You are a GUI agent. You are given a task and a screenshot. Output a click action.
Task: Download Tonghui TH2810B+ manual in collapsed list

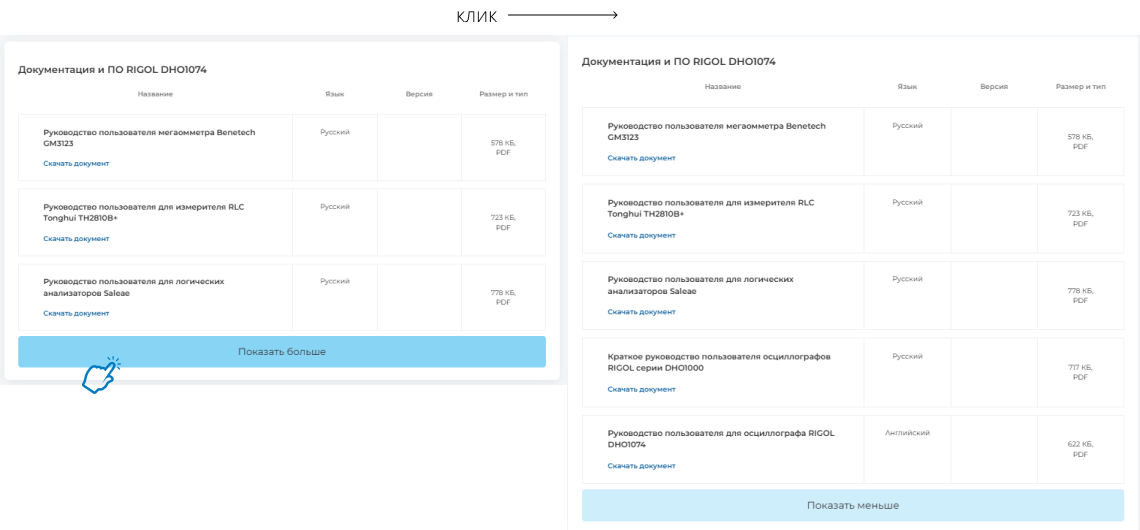(76, 239)
